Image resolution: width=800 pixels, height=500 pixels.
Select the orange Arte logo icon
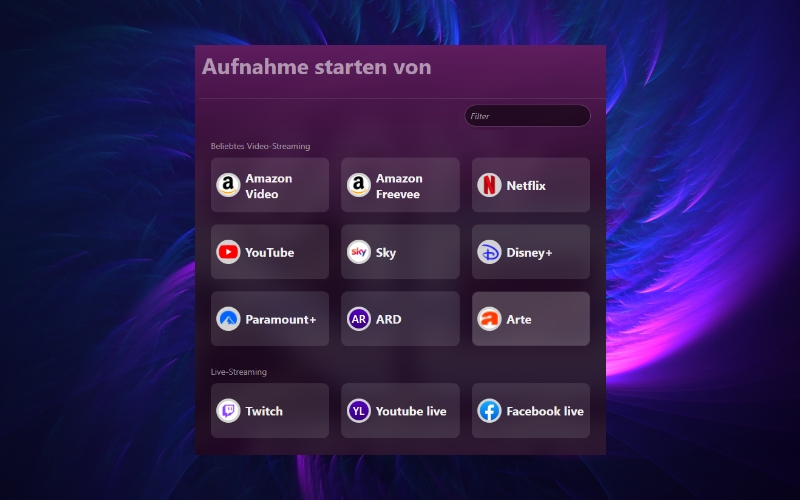point(489,319)
